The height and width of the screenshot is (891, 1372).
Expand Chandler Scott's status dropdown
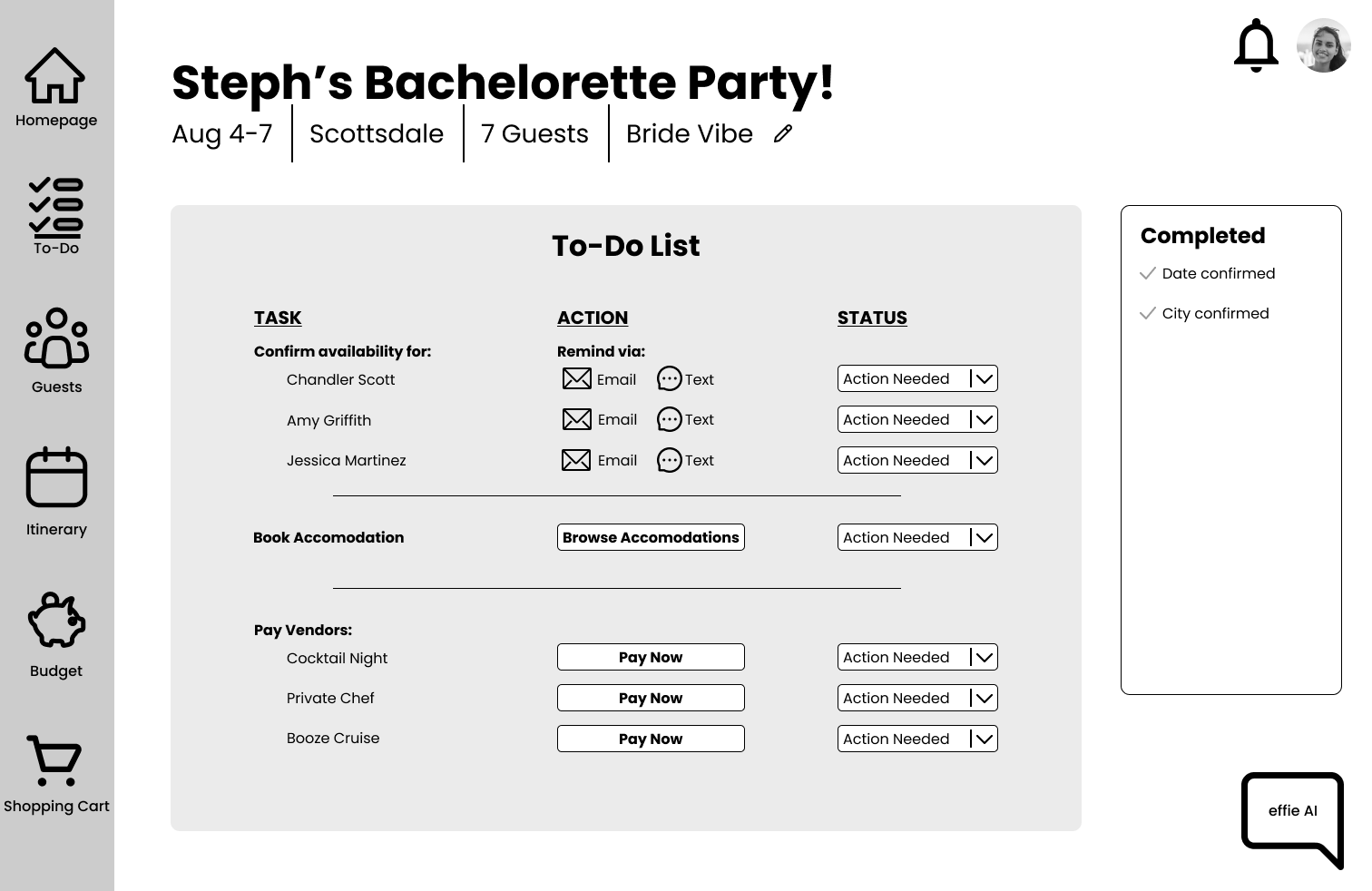pos(984,379)
